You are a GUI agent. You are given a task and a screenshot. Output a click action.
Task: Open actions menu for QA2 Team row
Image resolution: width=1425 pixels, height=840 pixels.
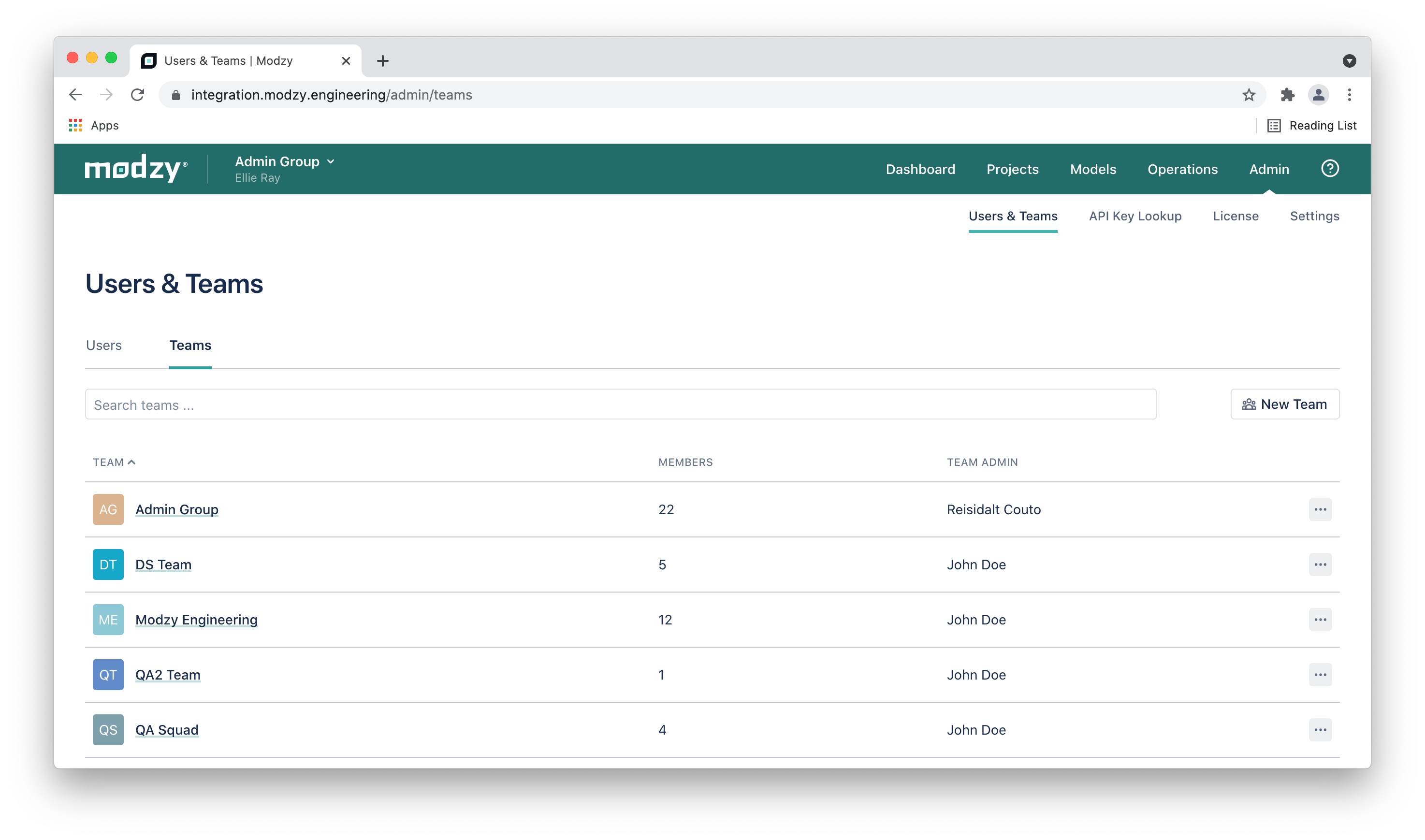coord(1320,675)
